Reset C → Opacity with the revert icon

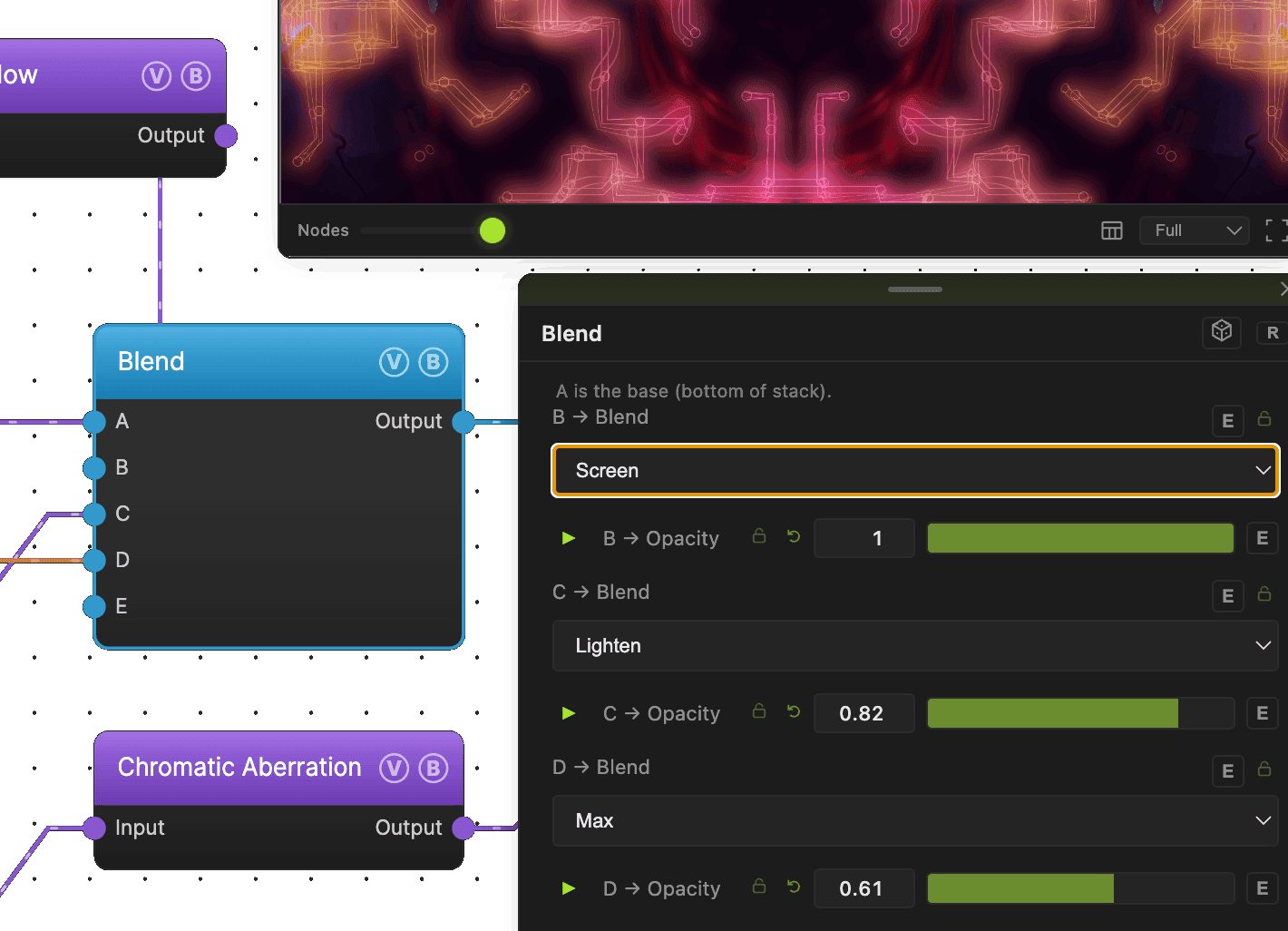794,712
